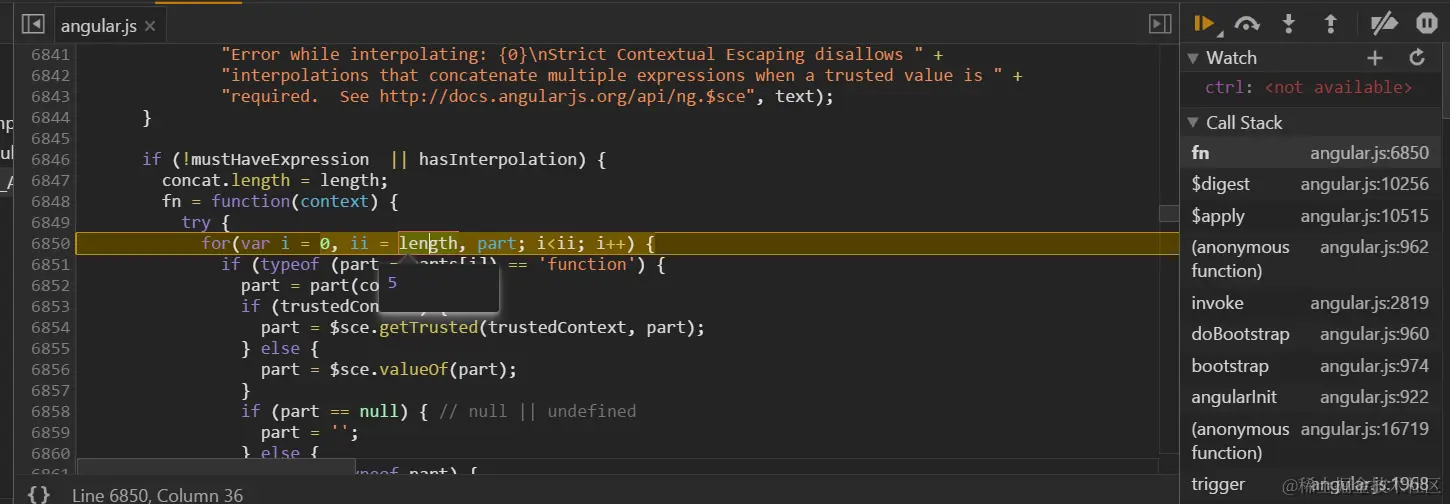Screen dimensions: 1450x504
Task: Open the angular.js:922 source link
Action: [1374, 397]
